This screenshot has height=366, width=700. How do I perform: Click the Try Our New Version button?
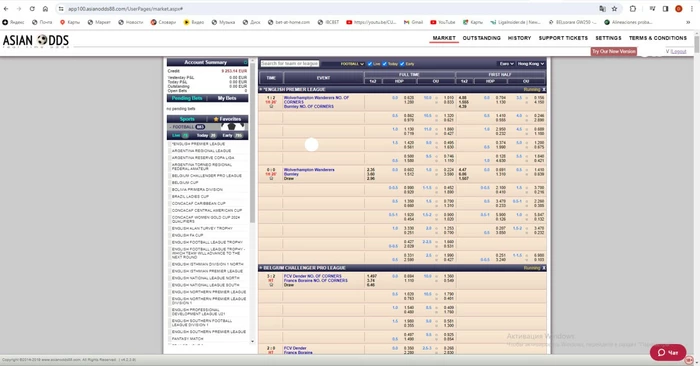pyautogui.click(x=614, y=51)
